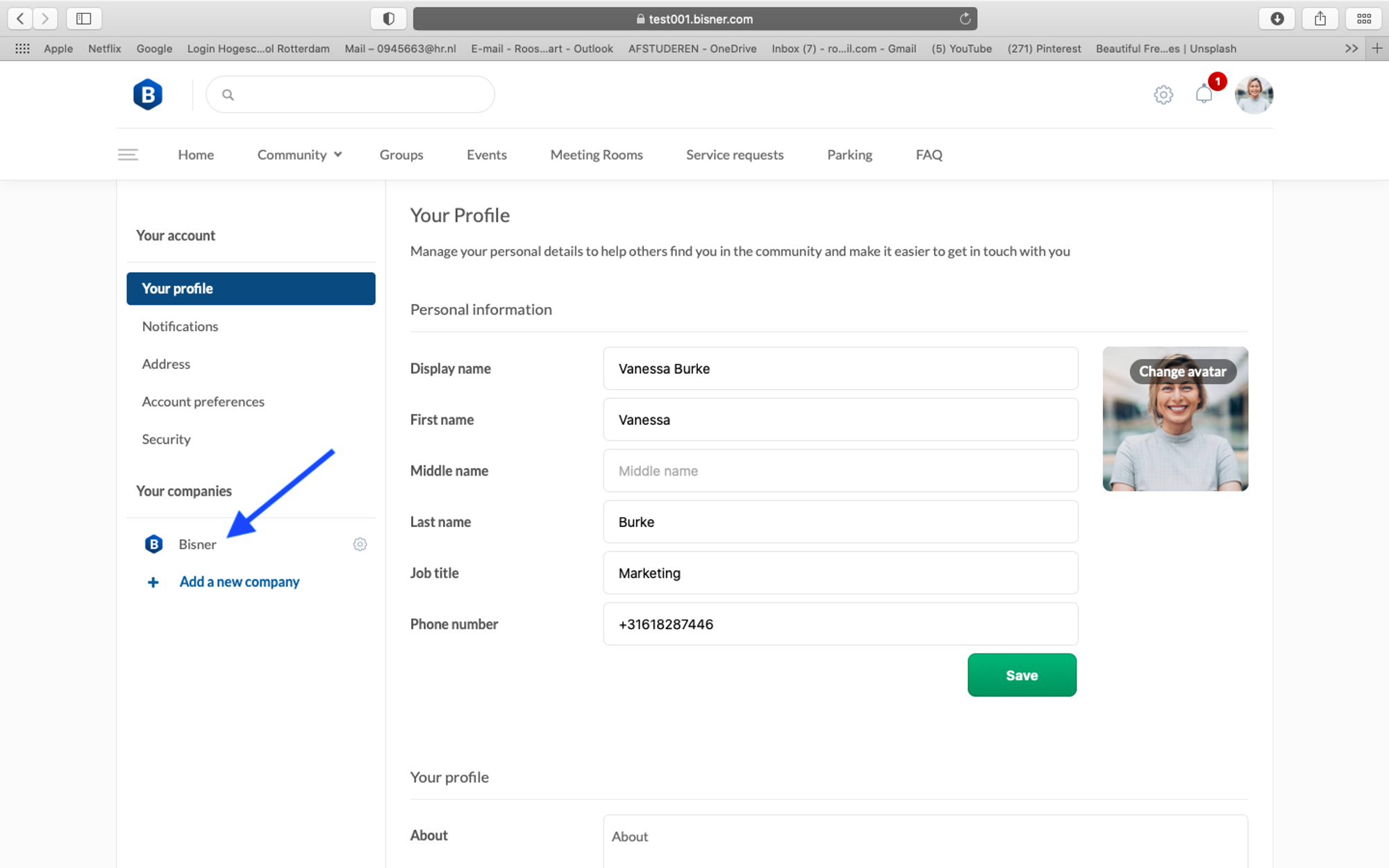The image size is (1389, 868).
Task: Open Safari downloads button
Action: 1276,19
